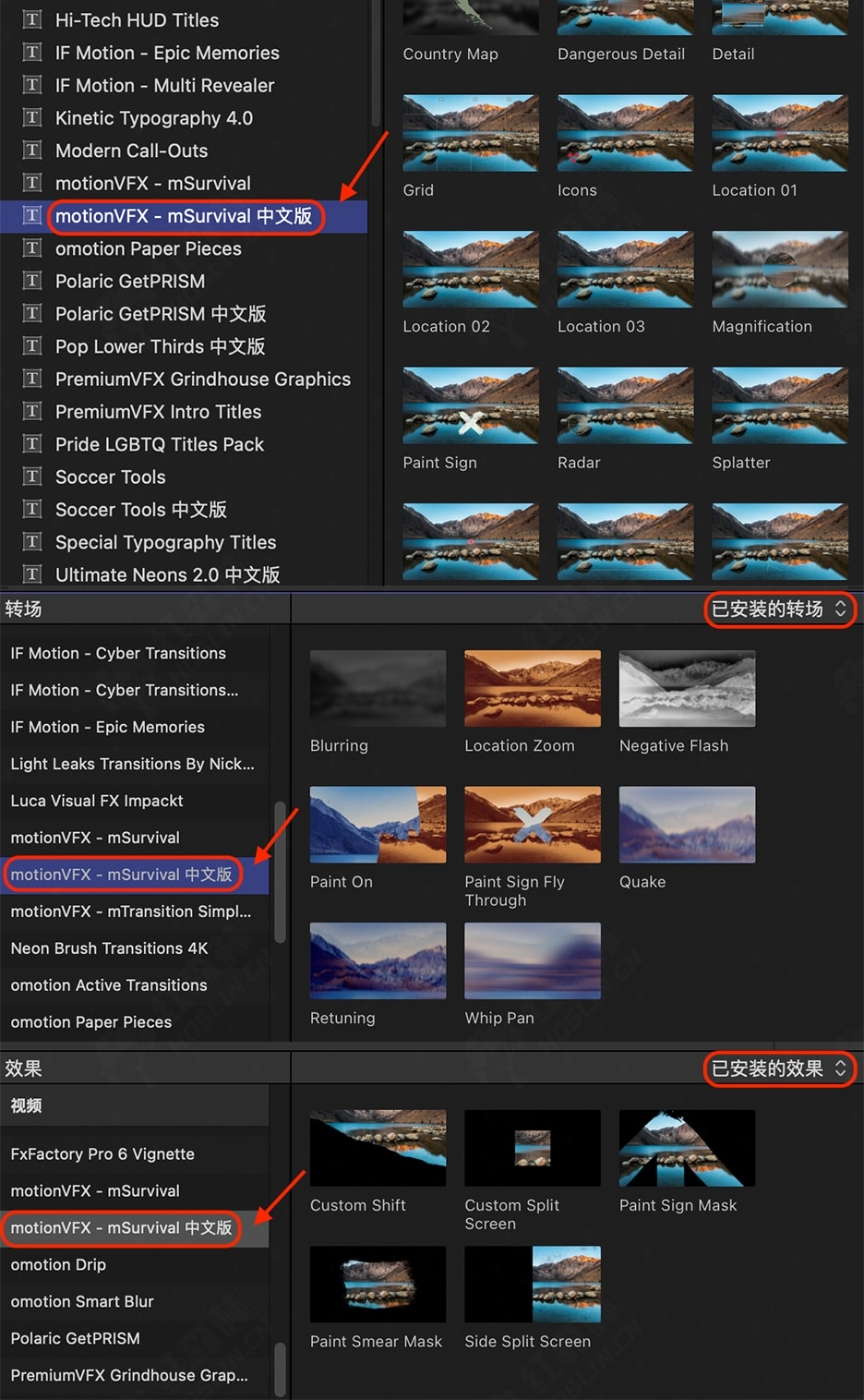
Task: Apply the Side Split Screen effect thumbnail
Action: pyautogui.click(x=533, y=1285)
